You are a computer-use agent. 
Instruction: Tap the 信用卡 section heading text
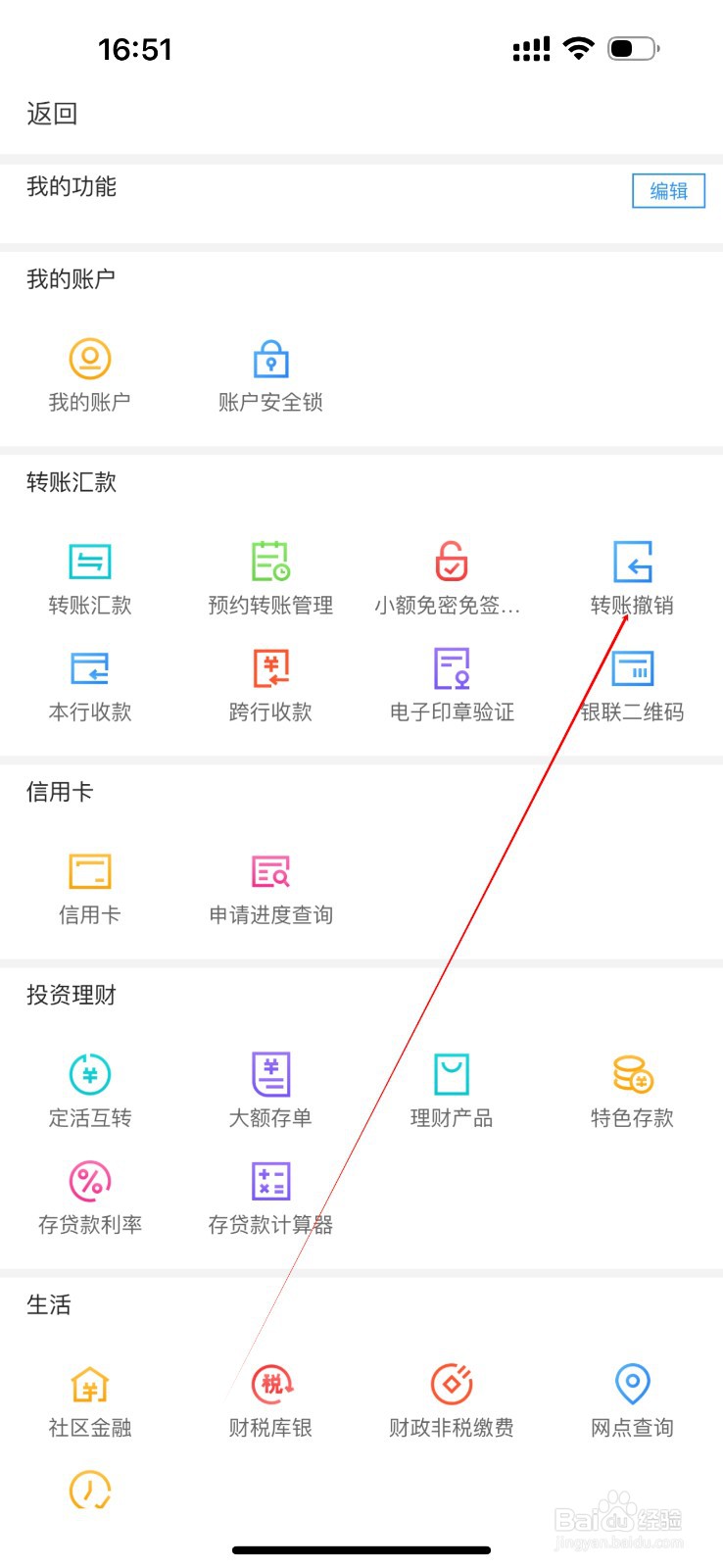(60, 792)
